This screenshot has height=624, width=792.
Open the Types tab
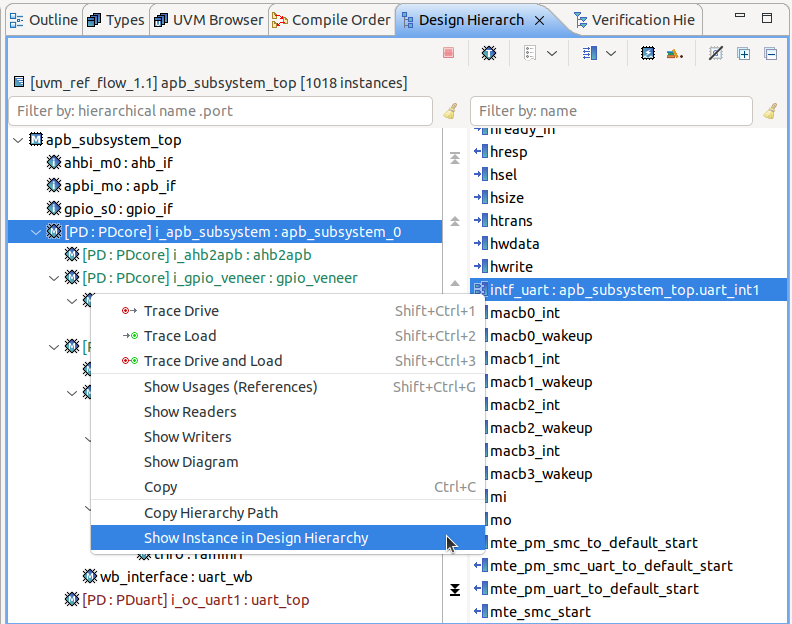pyautogui.click(x=116, y=20)
